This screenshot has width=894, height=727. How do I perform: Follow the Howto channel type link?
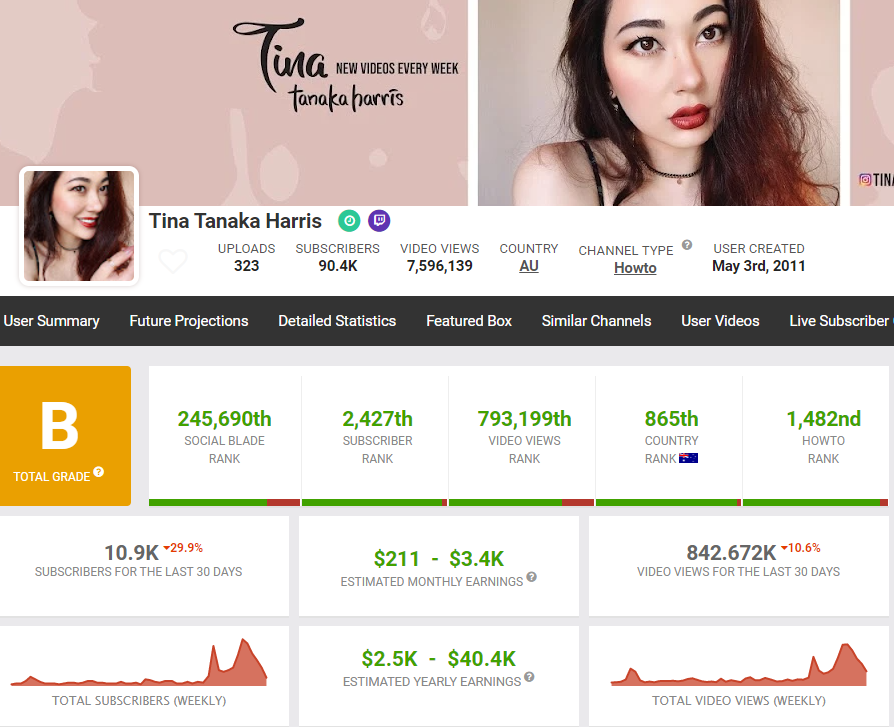(x=635, y=268)
